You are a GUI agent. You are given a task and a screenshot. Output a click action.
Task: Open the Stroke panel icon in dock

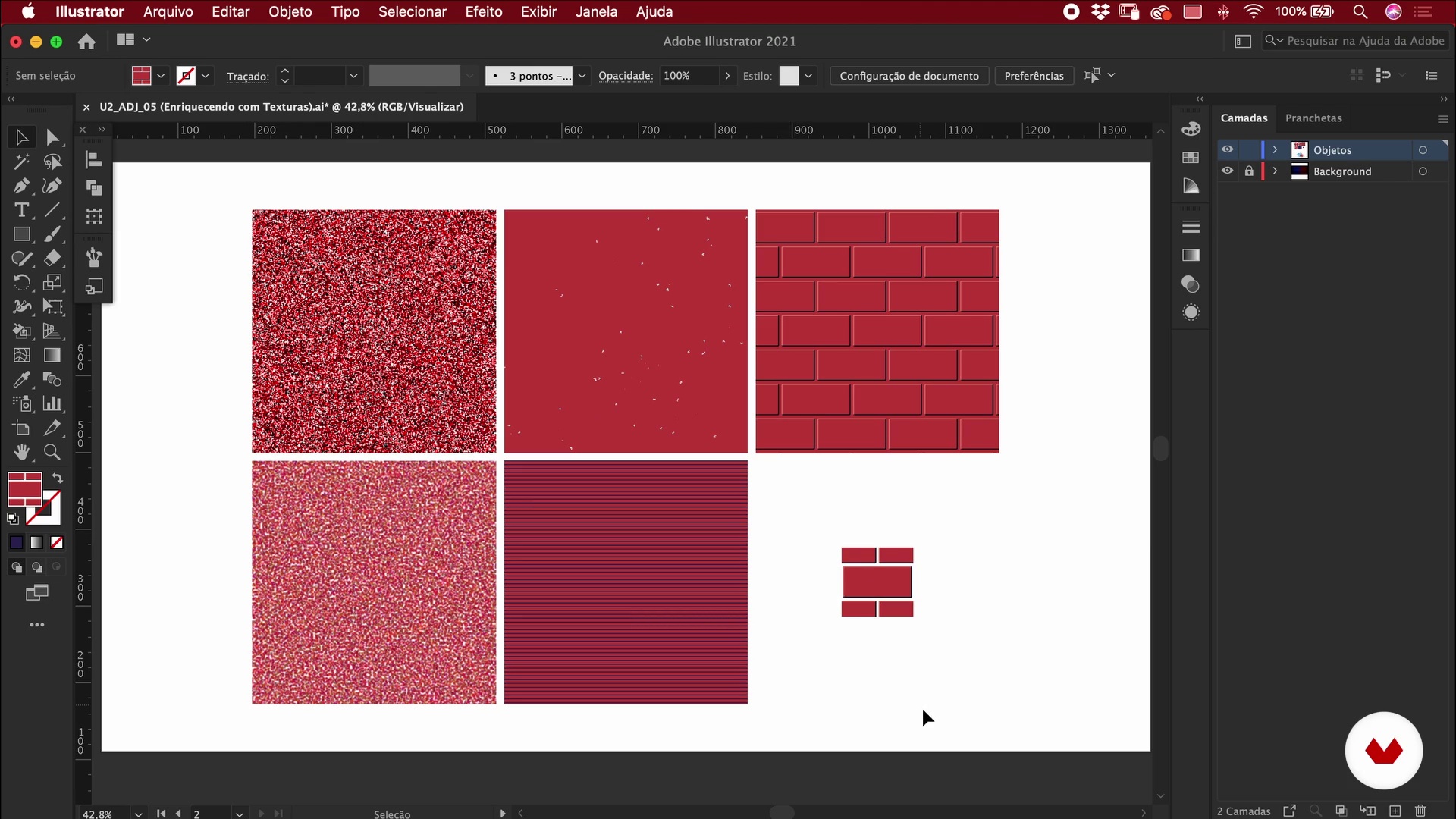click(1191, 227)
